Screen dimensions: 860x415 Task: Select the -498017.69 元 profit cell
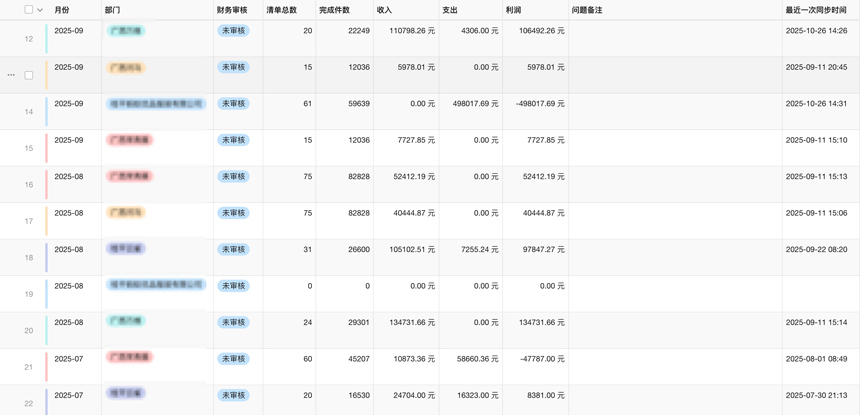tap(533, 104)
